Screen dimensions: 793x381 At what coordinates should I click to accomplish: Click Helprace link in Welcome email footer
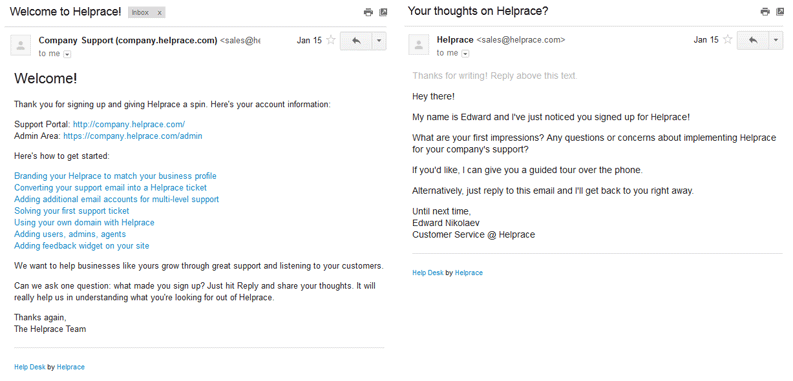[x=71, y=367]
